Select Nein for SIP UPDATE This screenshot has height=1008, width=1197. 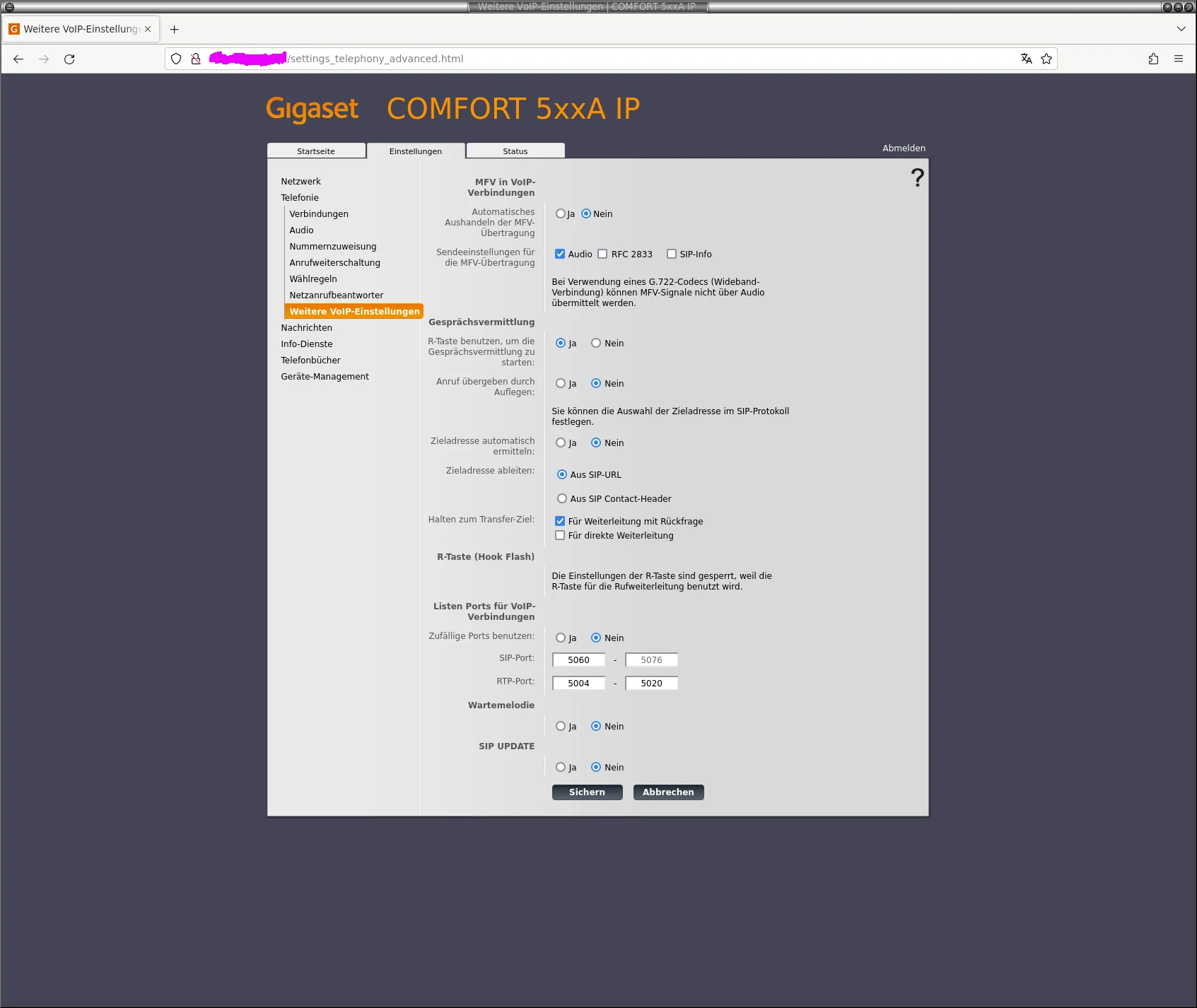(596, 767)
